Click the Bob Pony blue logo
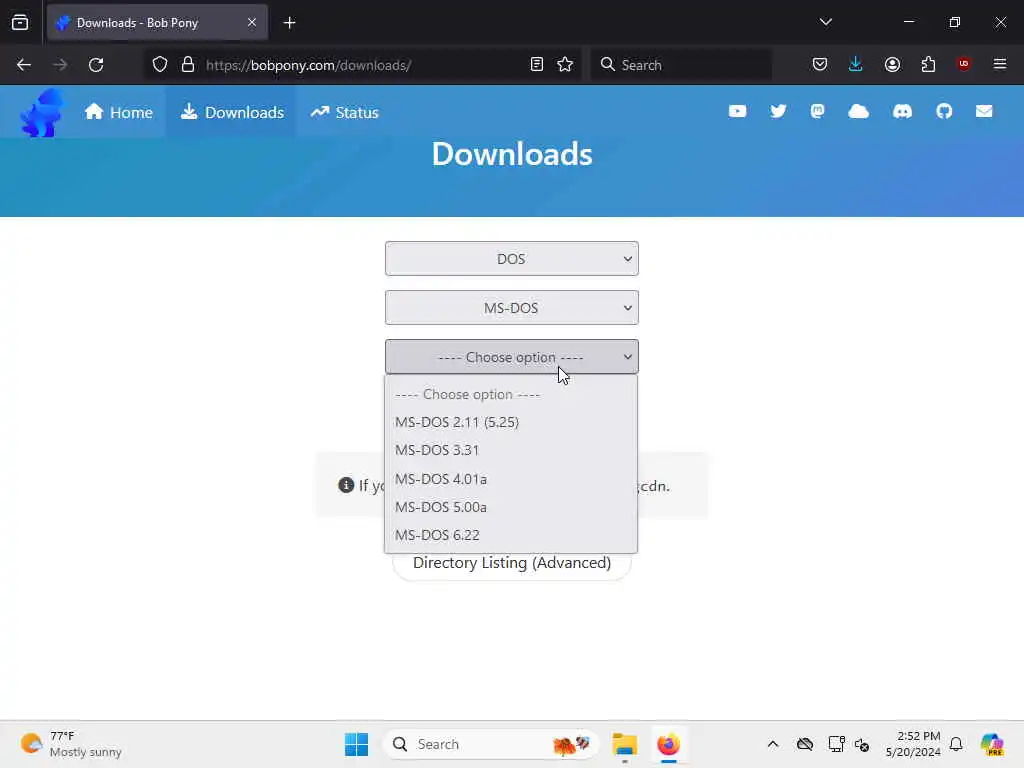1024x768 pixels. pyautogui.click(x=42, y=113)
